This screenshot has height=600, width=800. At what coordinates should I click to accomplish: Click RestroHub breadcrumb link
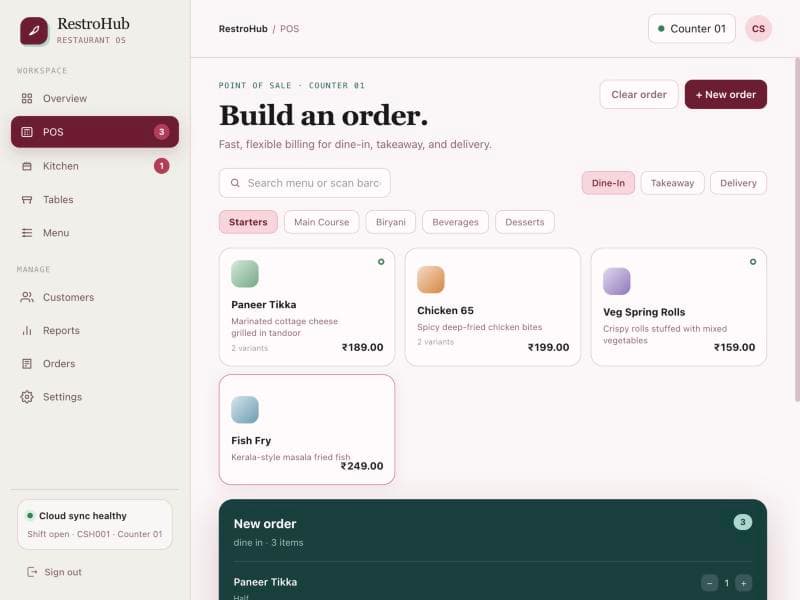point(243,29)
